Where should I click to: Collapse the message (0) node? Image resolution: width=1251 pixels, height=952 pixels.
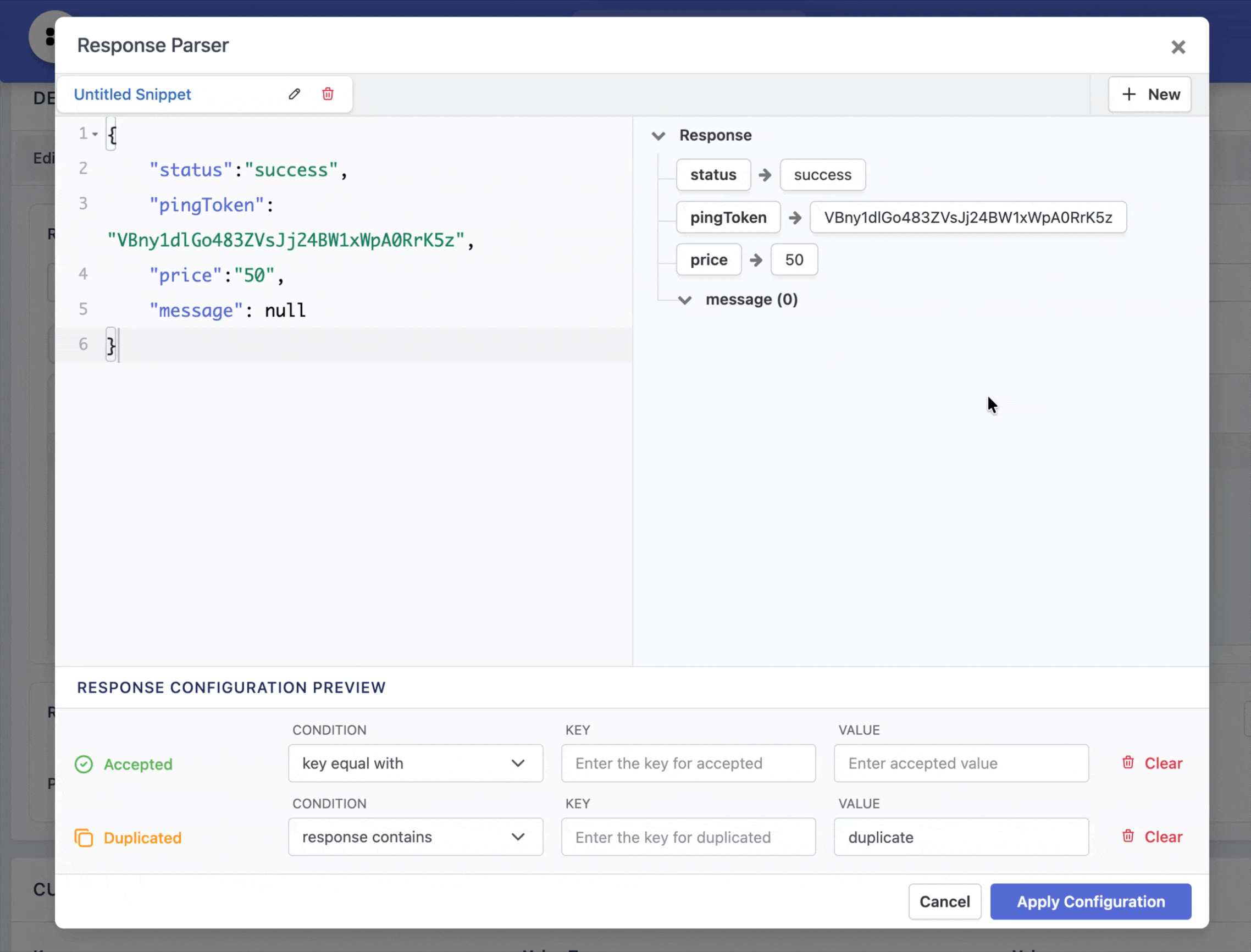tap(684, 300)
